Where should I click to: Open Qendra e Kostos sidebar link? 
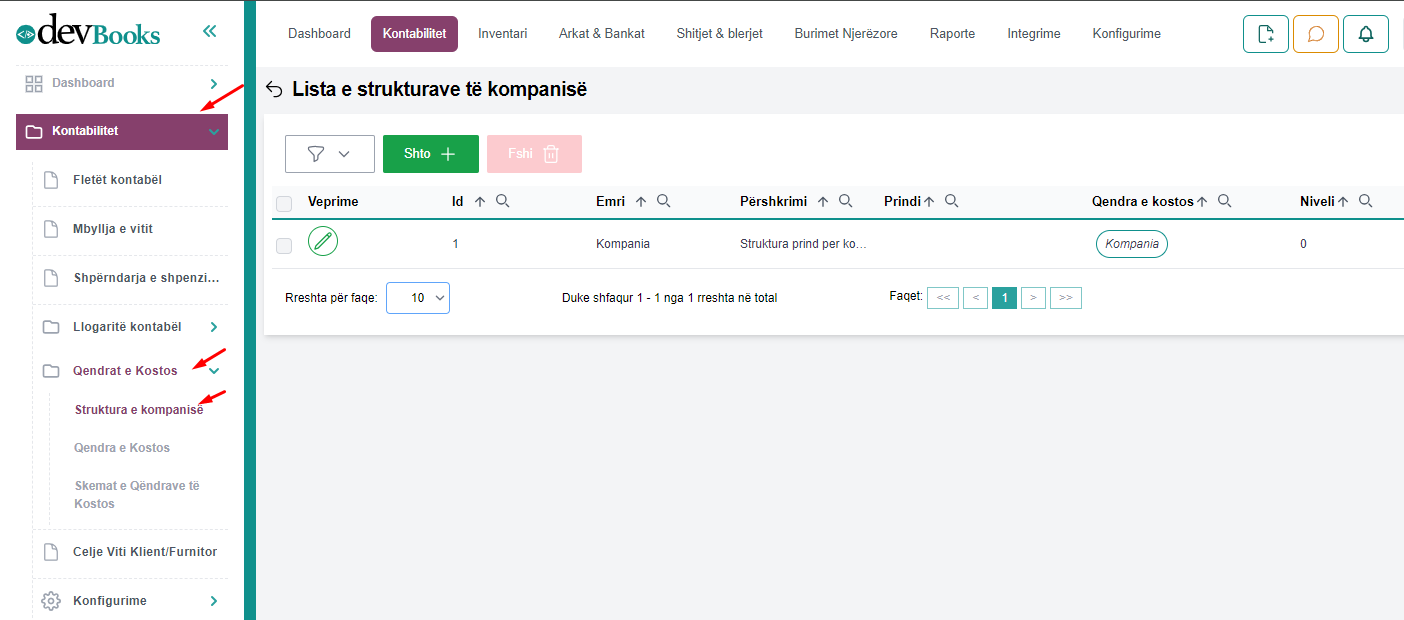pos(122,448)
